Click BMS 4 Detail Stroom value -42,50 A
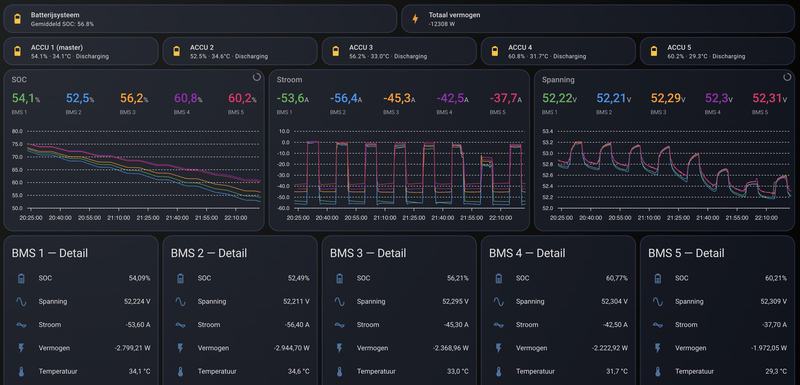The image size is (800, 385). tap(614, 325)
